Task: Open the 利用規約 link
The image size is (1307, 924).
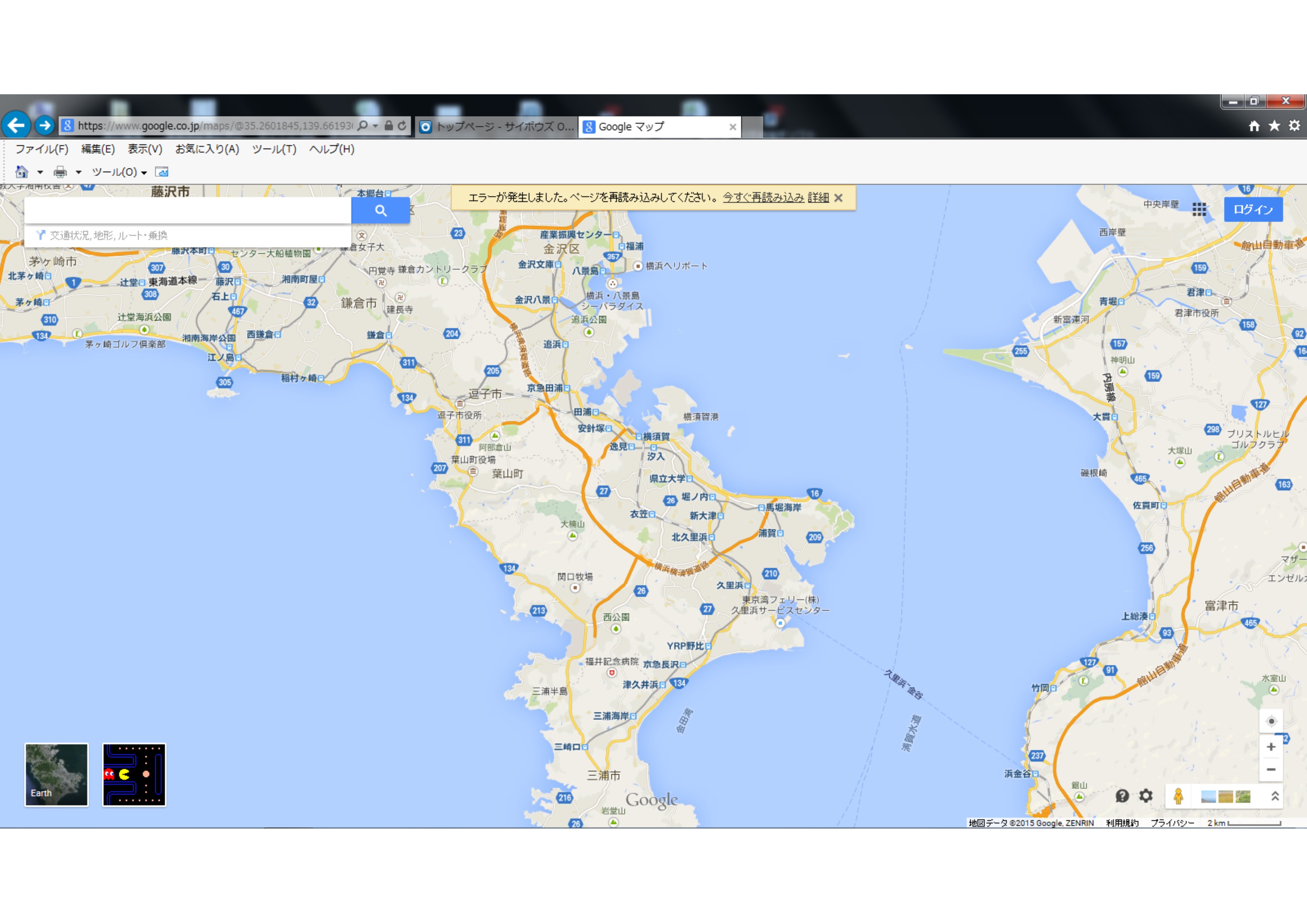Action: [x=1122, y=823]
